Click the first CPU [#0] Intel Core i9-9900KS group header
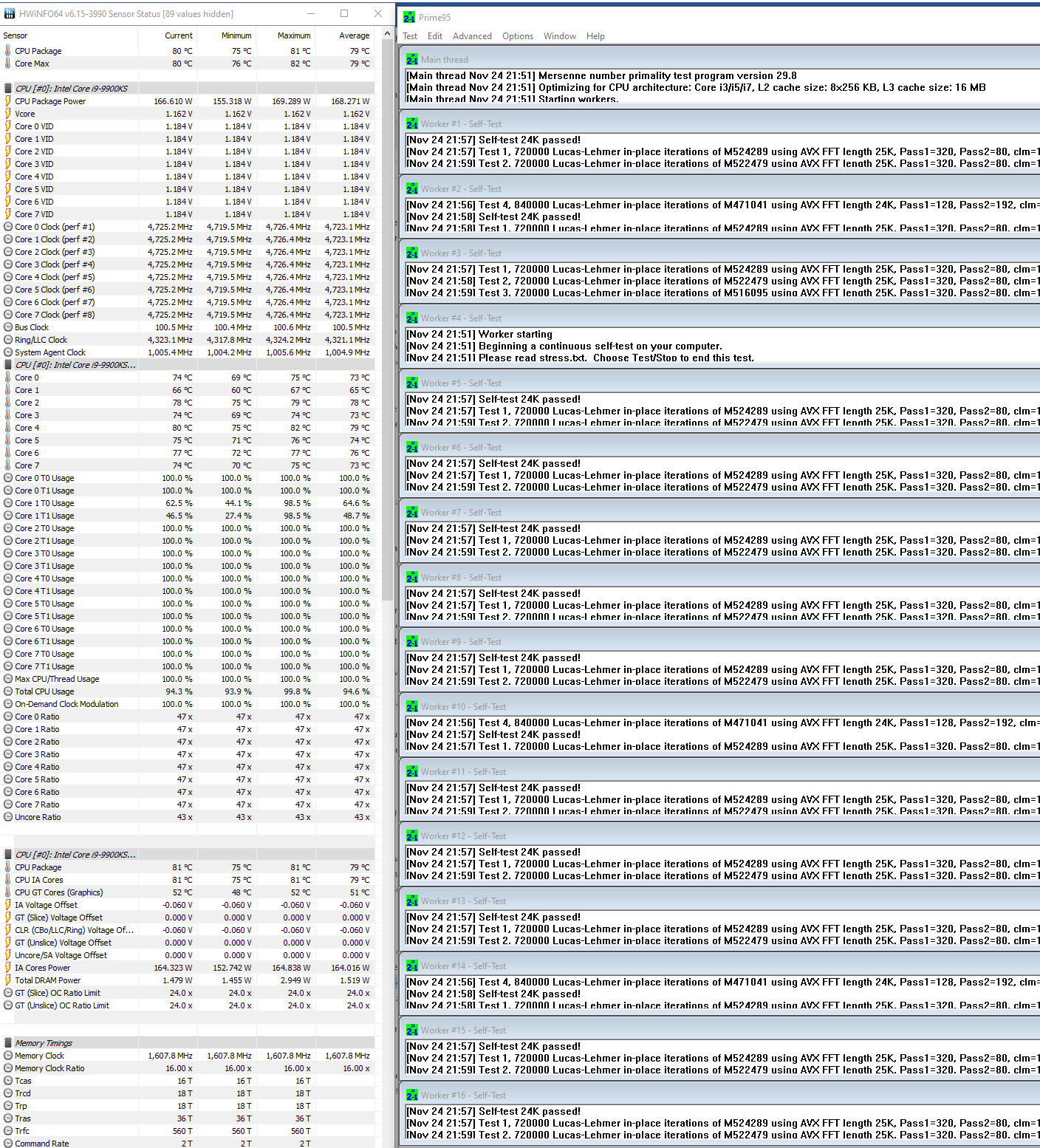The width and height of the screenshot is (1040, 1148). (x=187, y=89)
